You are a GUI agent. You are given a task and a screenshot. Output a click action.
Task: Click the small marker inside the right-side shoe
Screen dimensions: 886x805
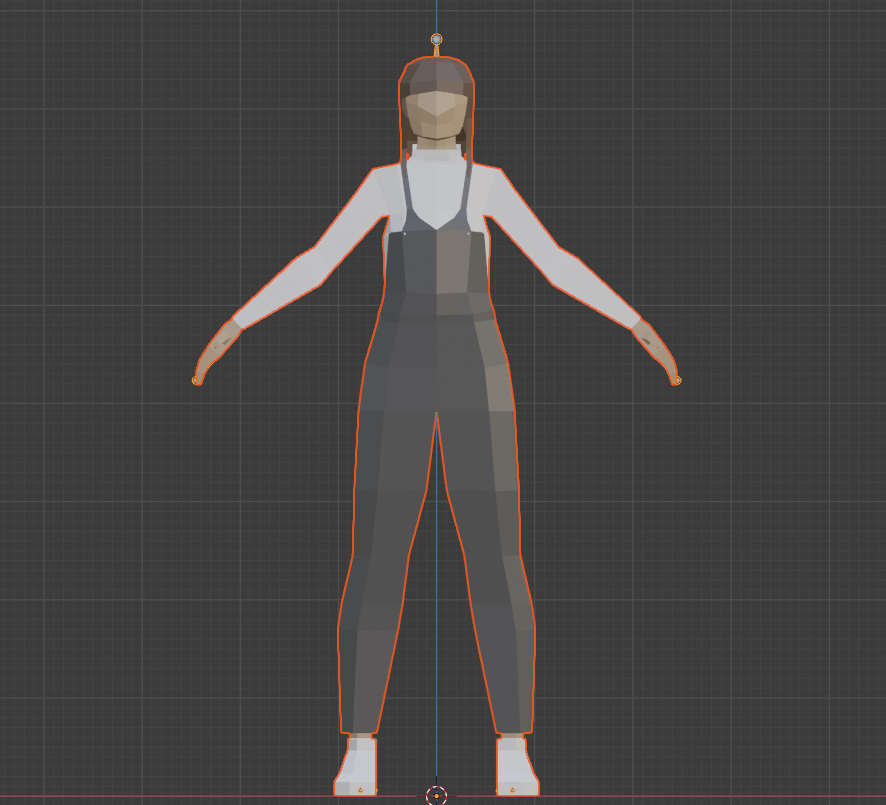point(512,790)
